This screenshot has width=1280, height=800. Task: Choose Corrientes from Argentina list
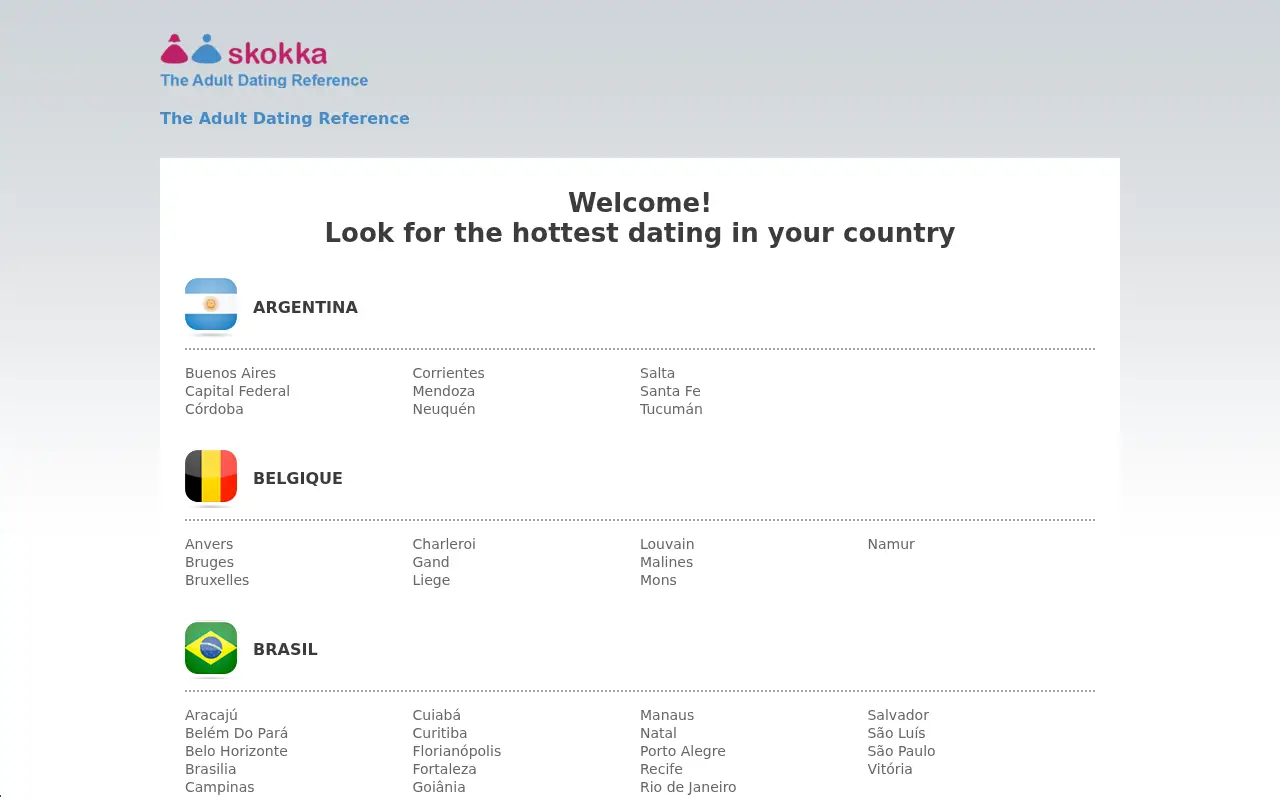[x=448, y=373]
